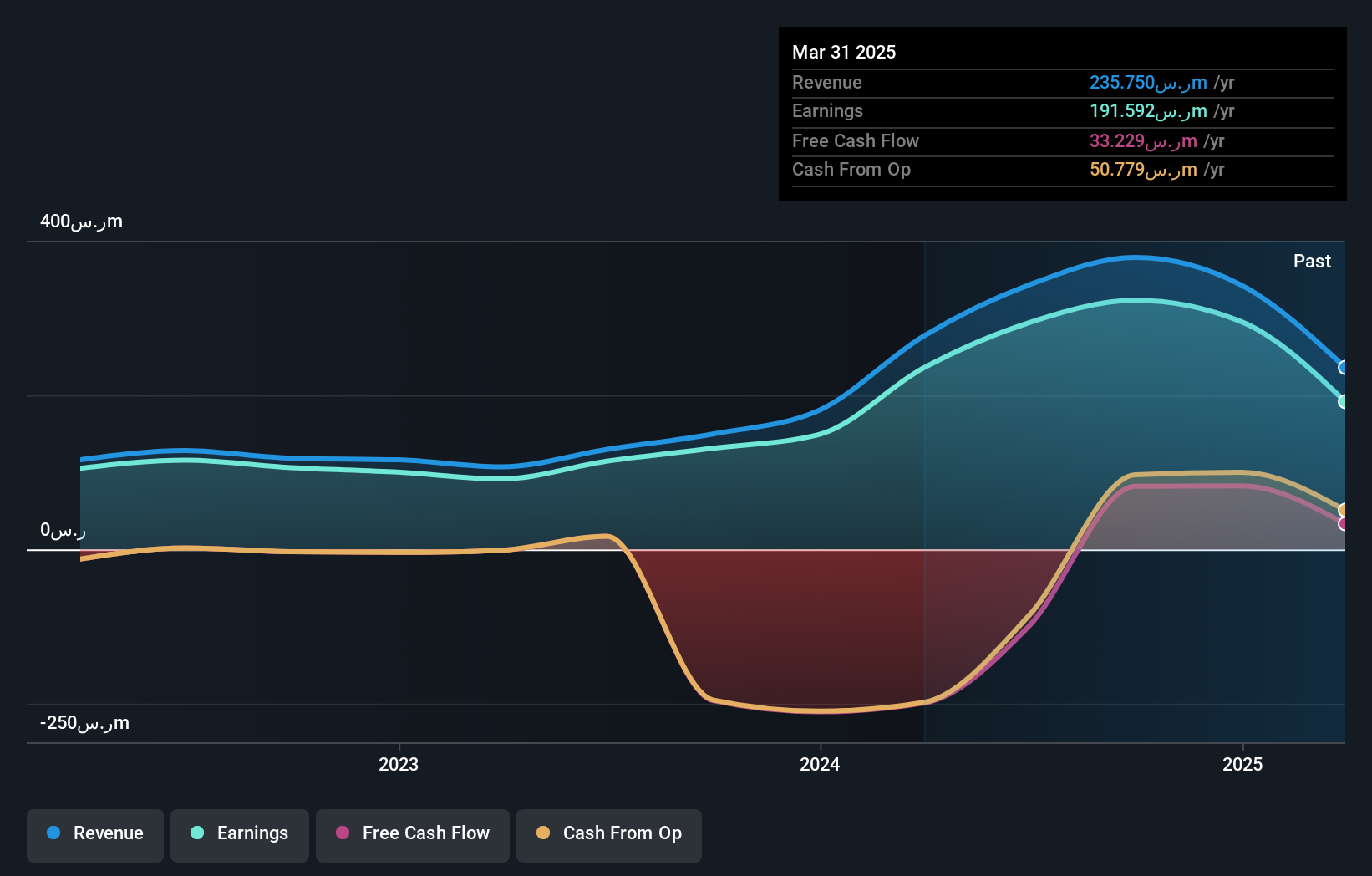Click the 2025 x-axis label
Image resolution: width=1372 pixels, height=876 pixels.
click(1242, 765)
